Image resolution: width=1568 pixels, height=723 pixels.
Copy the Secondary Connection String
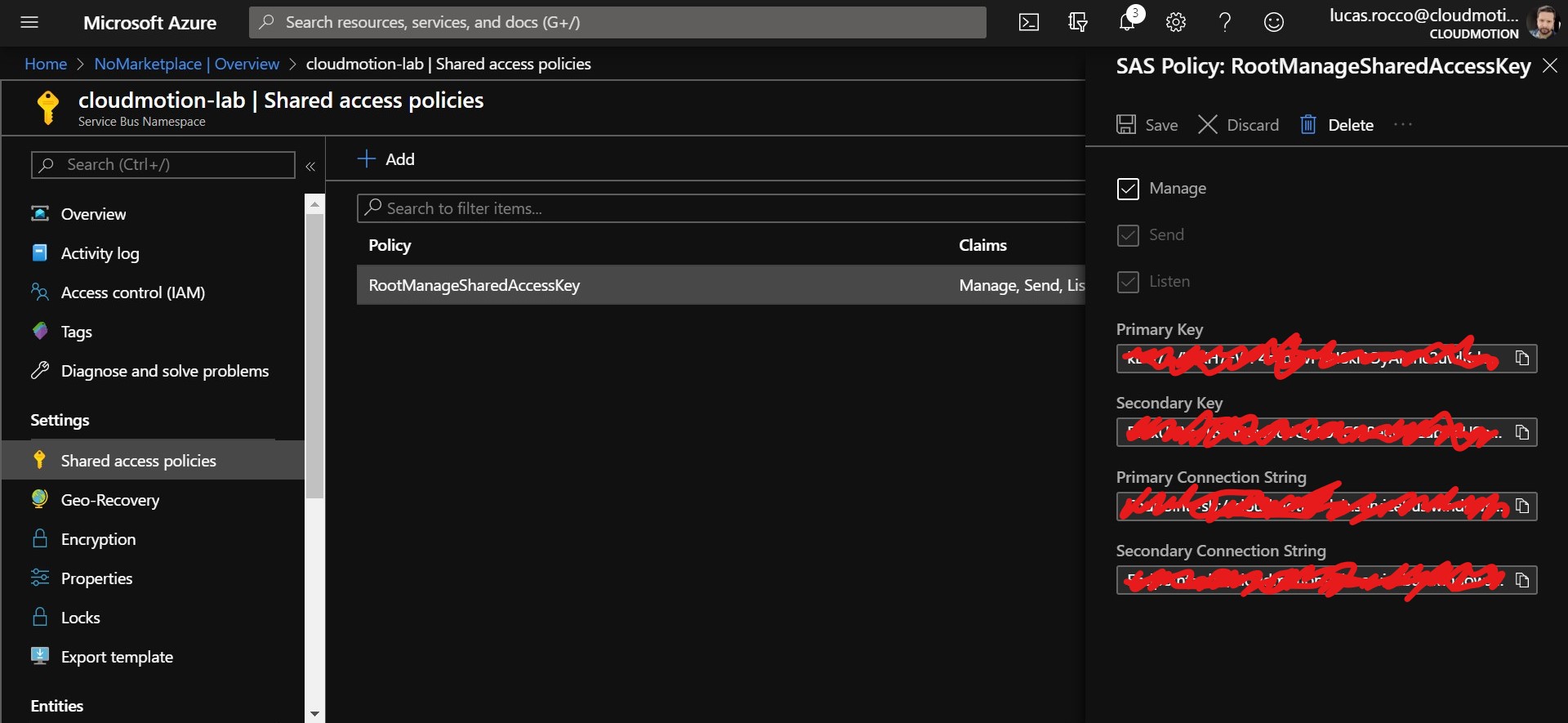pos(1522,579)
